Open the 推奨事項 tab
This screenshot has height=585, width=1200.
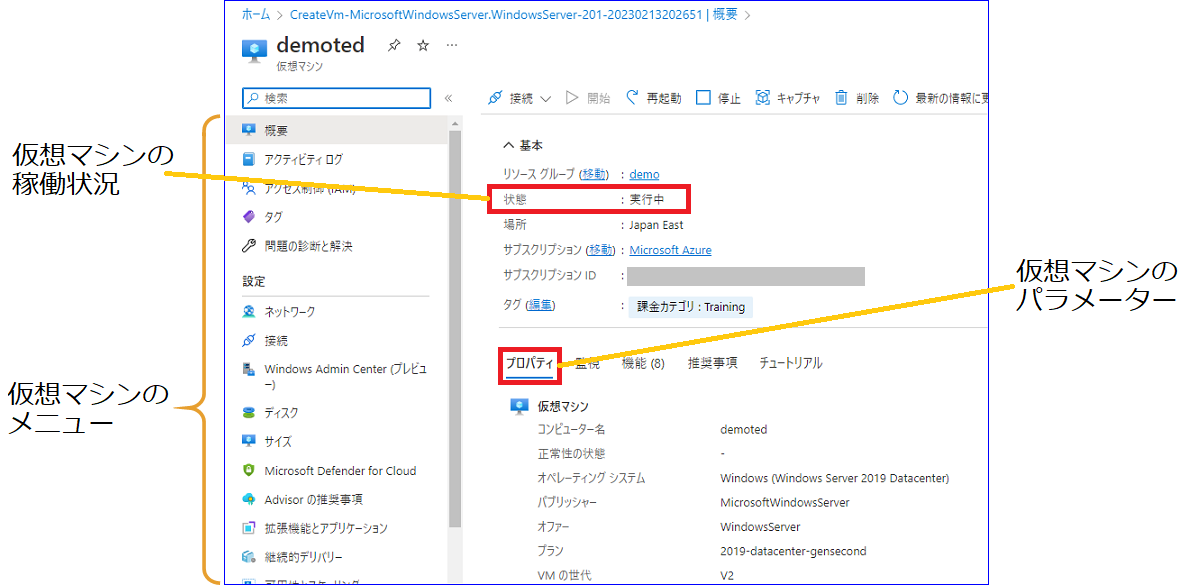[x=712, y=363]
